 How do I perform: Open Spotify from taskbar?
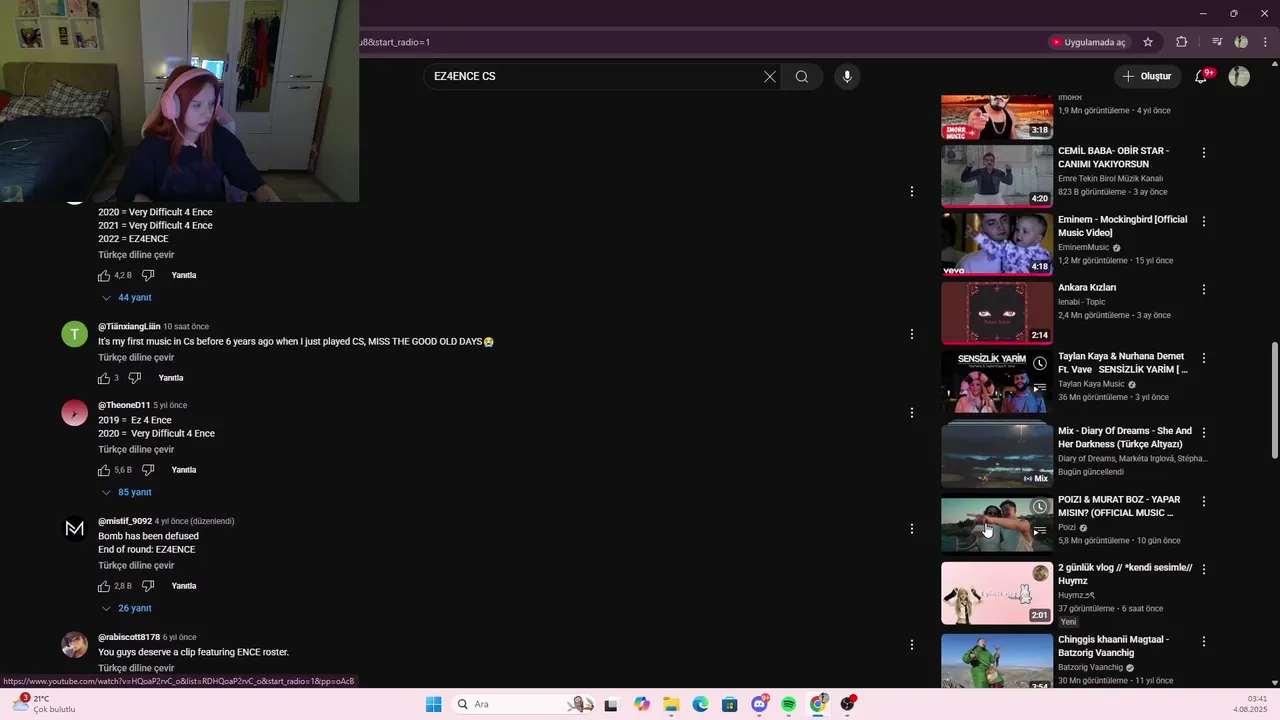coord(788,704)
